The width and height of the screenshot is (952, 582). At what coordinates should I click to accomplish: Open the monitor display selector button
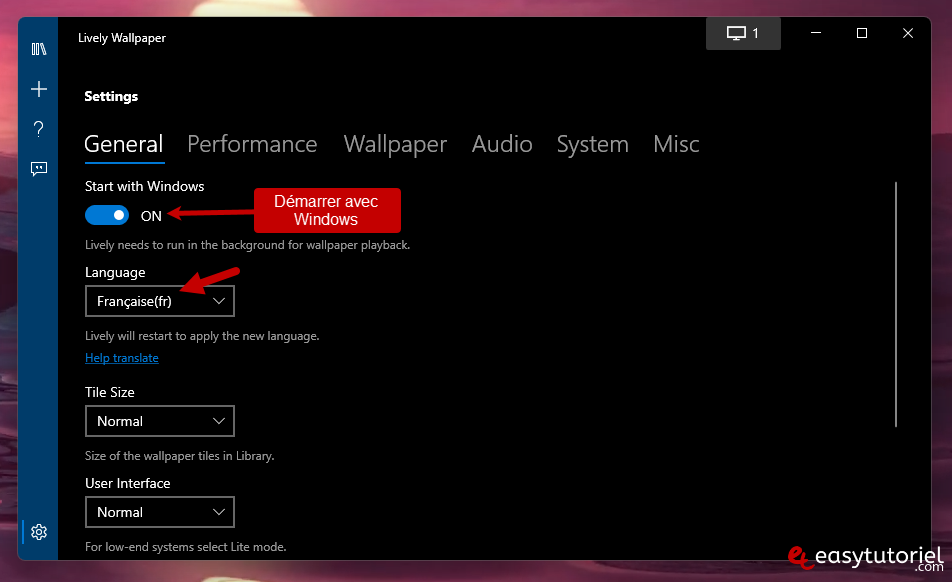click(743, 33)
